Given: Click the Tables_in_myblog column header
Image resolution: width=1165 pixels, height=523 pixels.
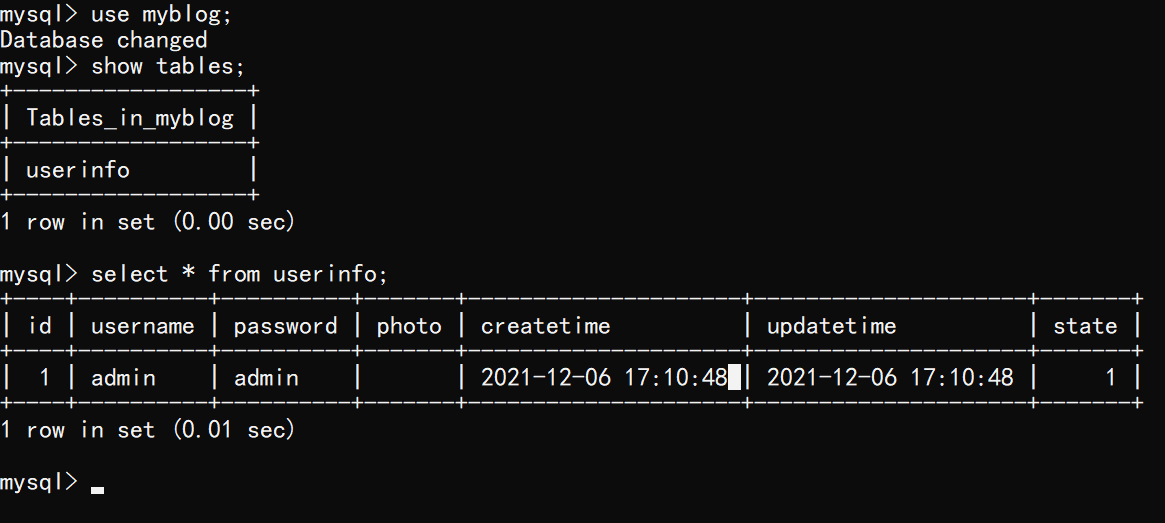Looking at the screenshot, I should tap(130, 118).
